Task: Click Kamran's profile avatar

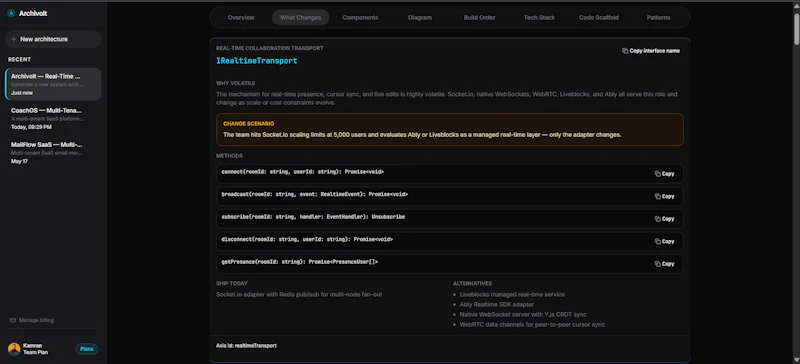Action: [x=14, y=349]
